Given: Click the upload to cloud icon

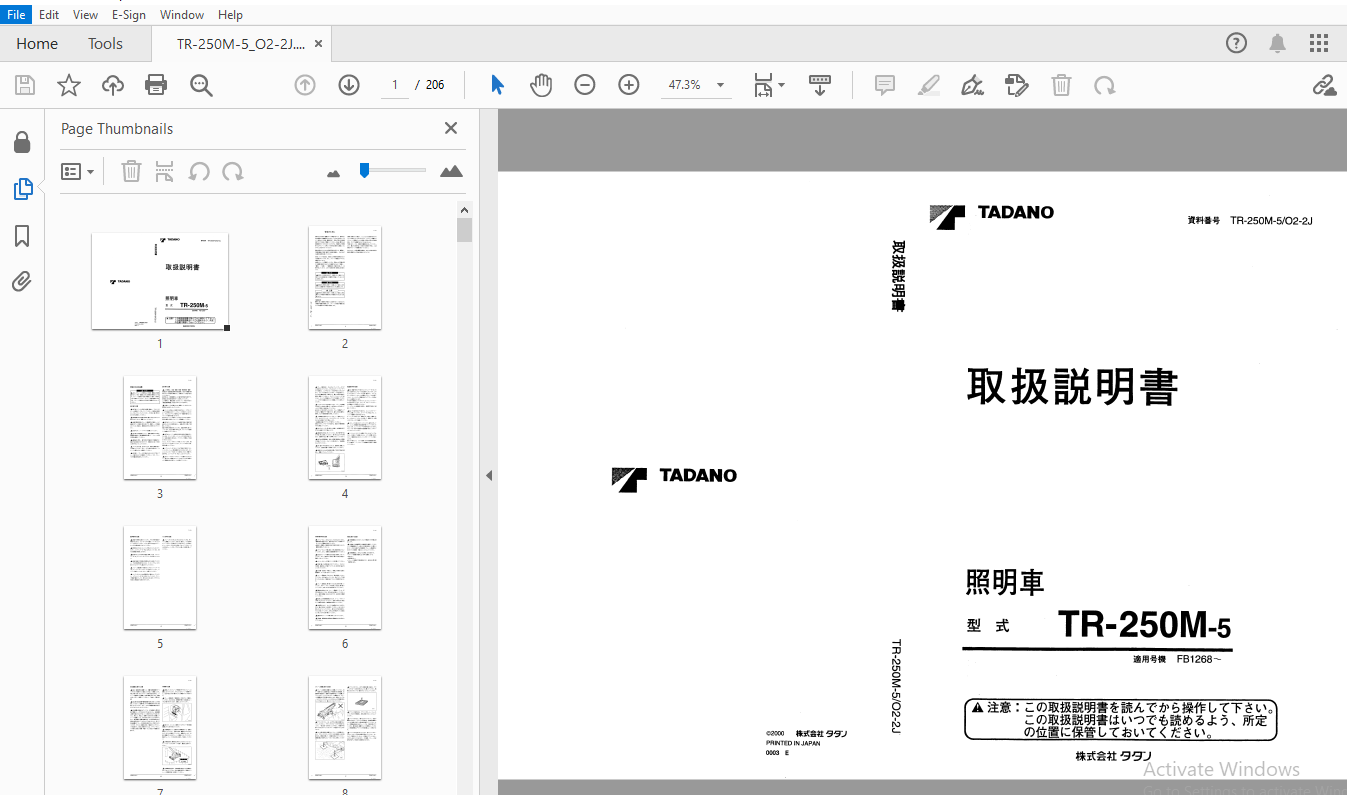Looking at the screenshot, I should pos(113,85).
